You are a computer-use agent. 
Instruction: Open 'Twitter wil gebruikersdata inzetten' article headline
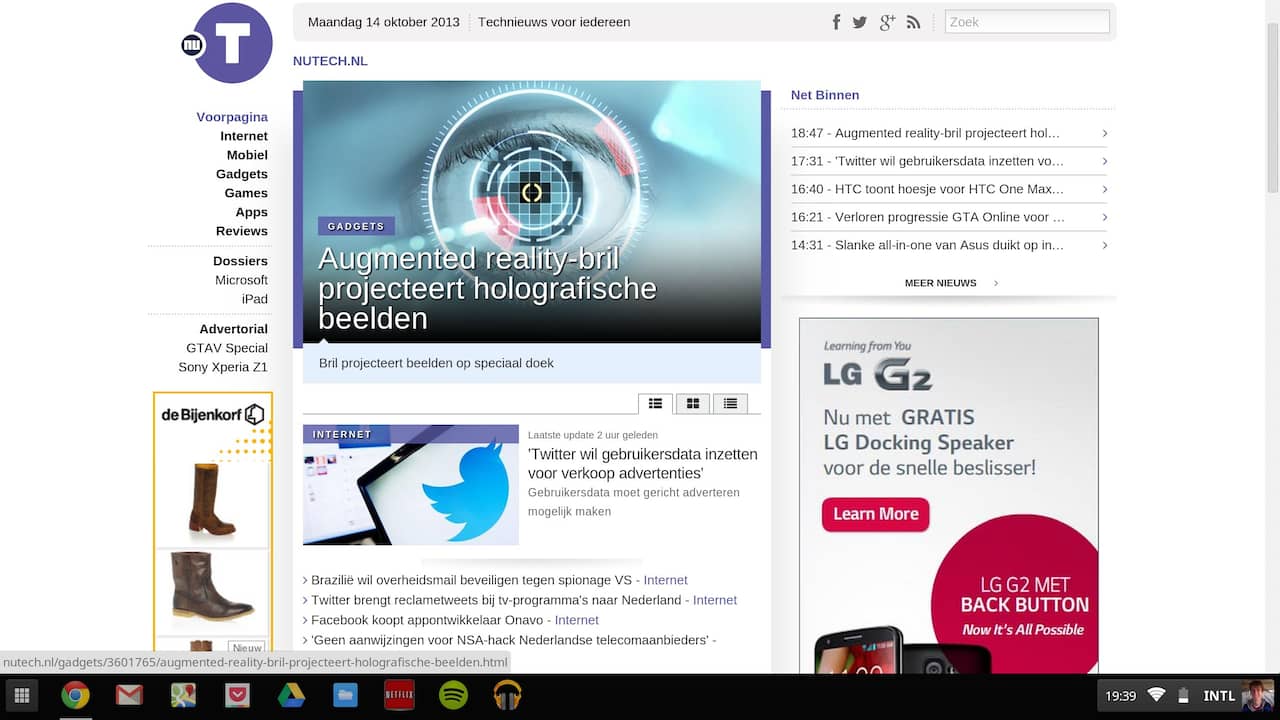[643, 463]
